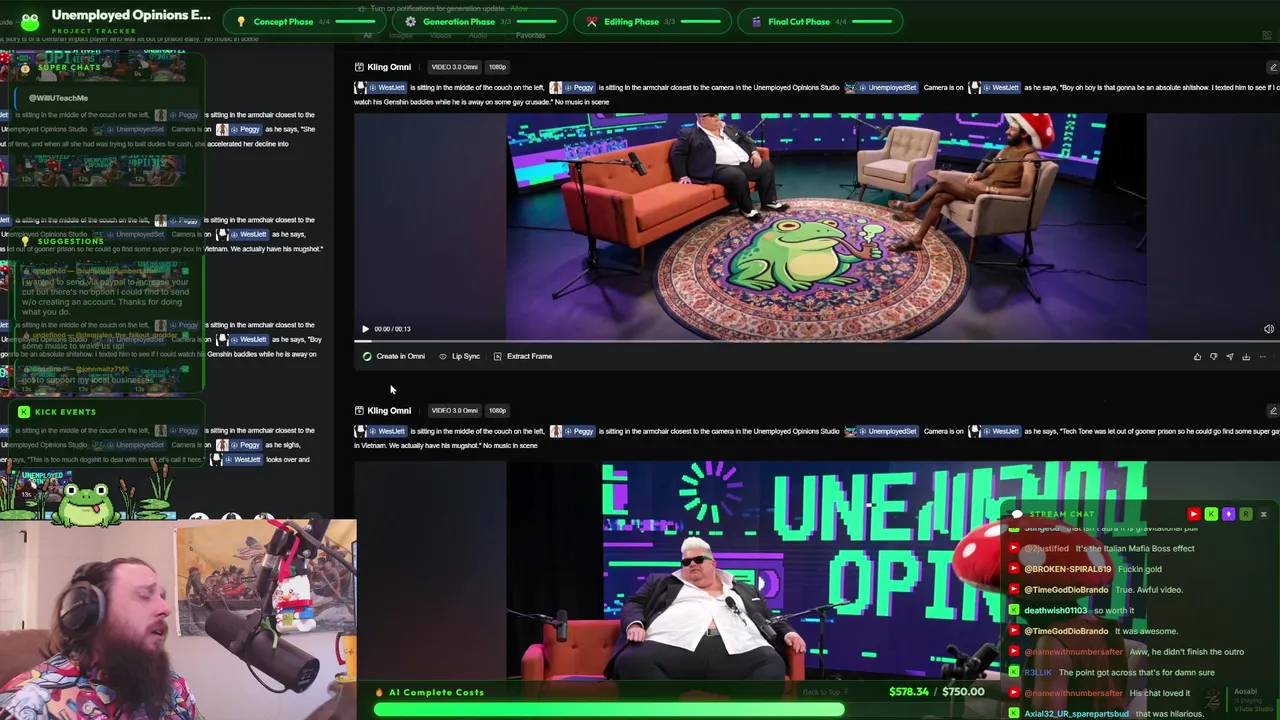Click the Allow link in notification banner

(519, 8)
